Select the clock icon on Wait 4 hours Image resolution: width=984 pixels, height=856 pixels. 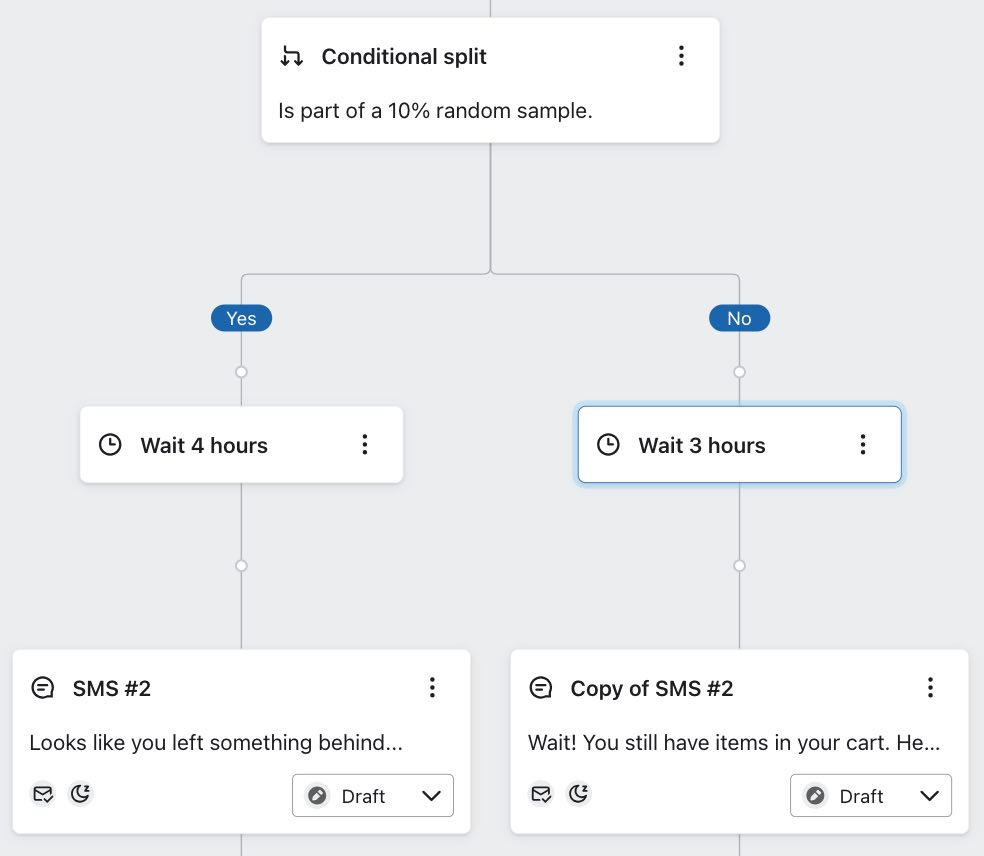tap(110, 444)
